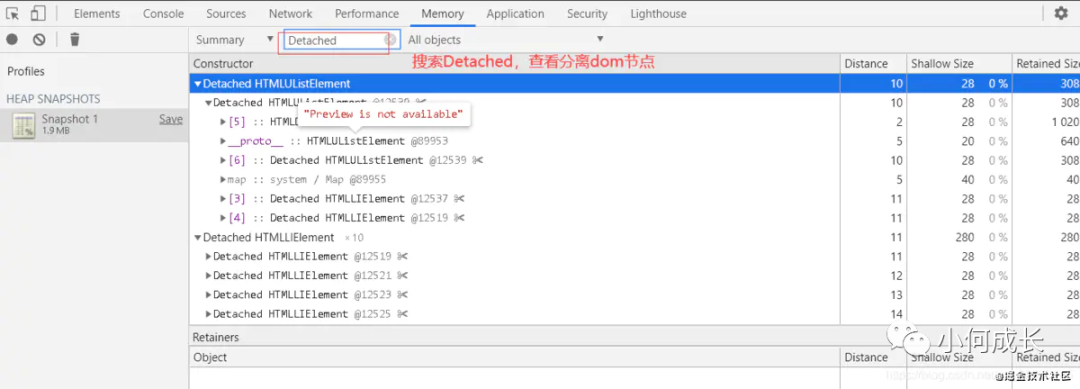Click the Profiles heading
1080x389 pixels.
[26, 72]
